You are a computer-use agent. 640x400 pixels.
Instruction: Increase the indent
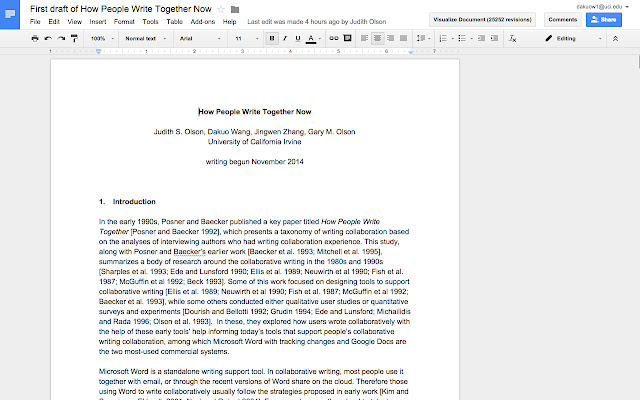click(494, 38)
